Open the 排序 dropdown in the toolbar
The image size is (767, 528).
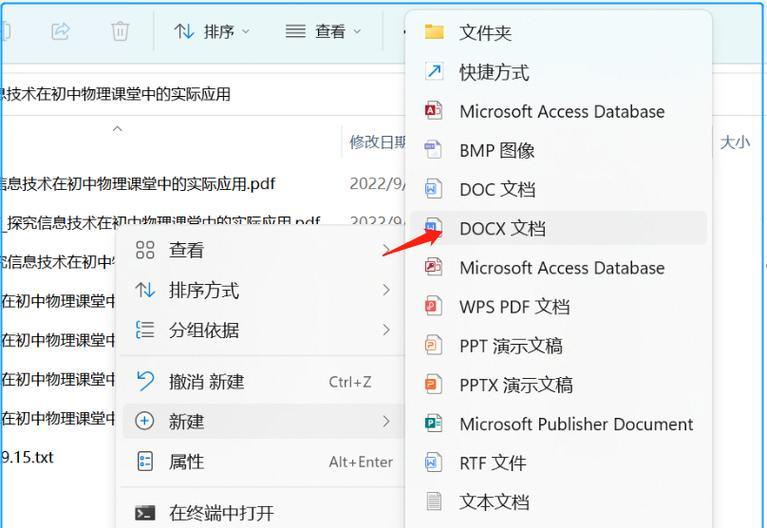pos(212,32)
